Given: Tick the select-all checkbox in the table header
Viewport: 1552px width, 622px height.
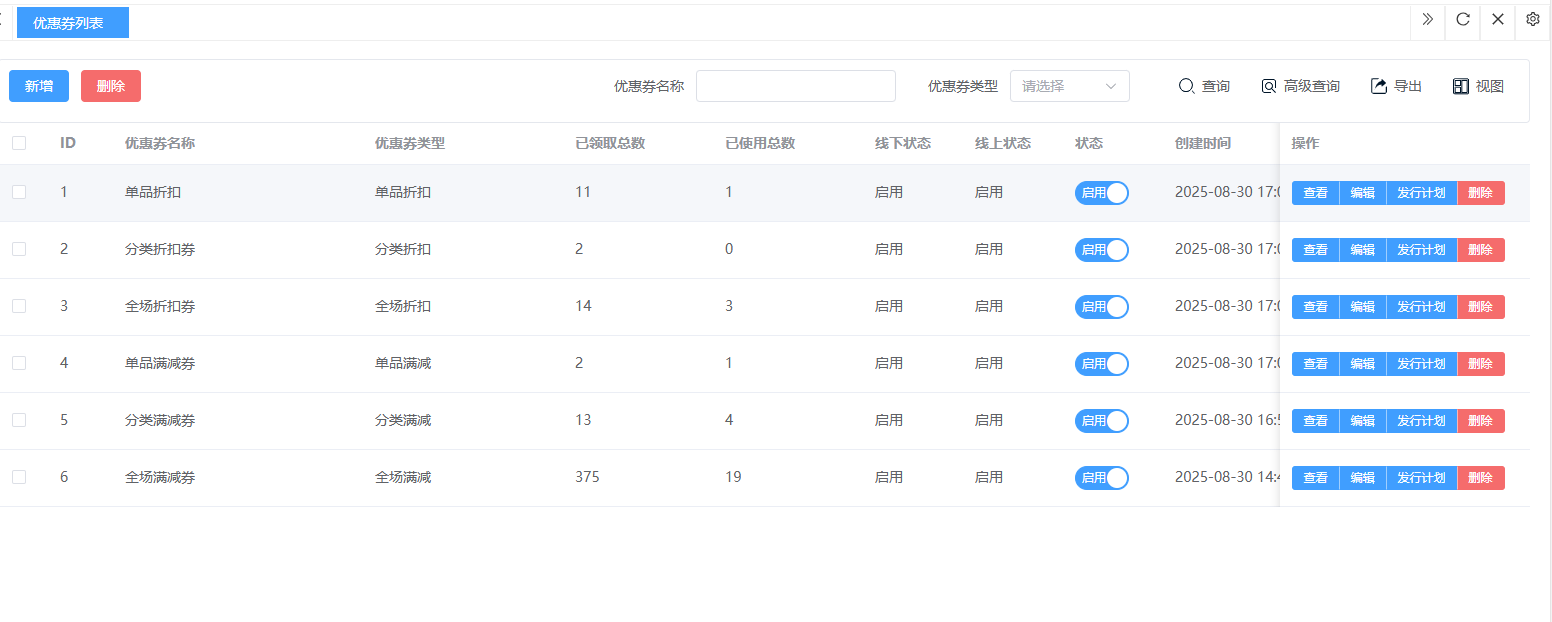Looking at the screenshot, I should (x=19, y=143).
